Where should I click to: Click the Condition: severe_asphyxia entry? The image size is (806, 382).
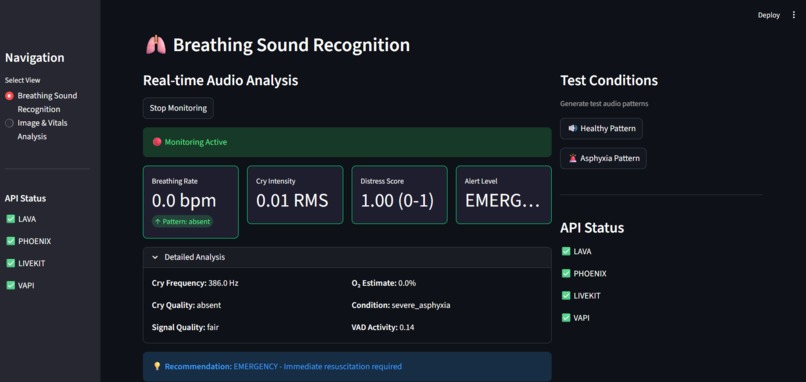(401, 305)
